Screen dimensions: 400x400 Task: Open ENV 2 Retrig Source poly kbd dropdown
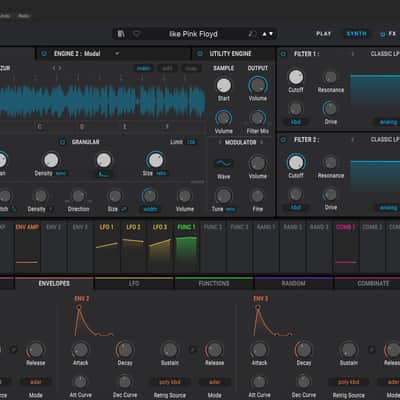click(x=170, y=382)
